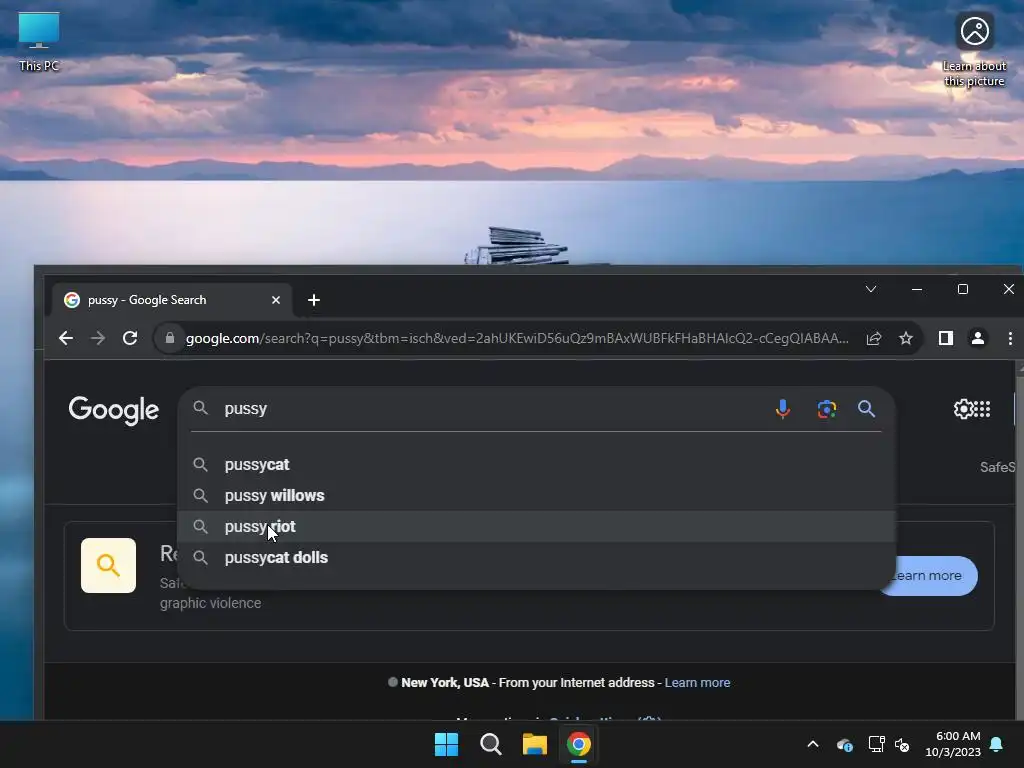
Task: Select the Google Search browser tab
Action: [x=173, y=300]
